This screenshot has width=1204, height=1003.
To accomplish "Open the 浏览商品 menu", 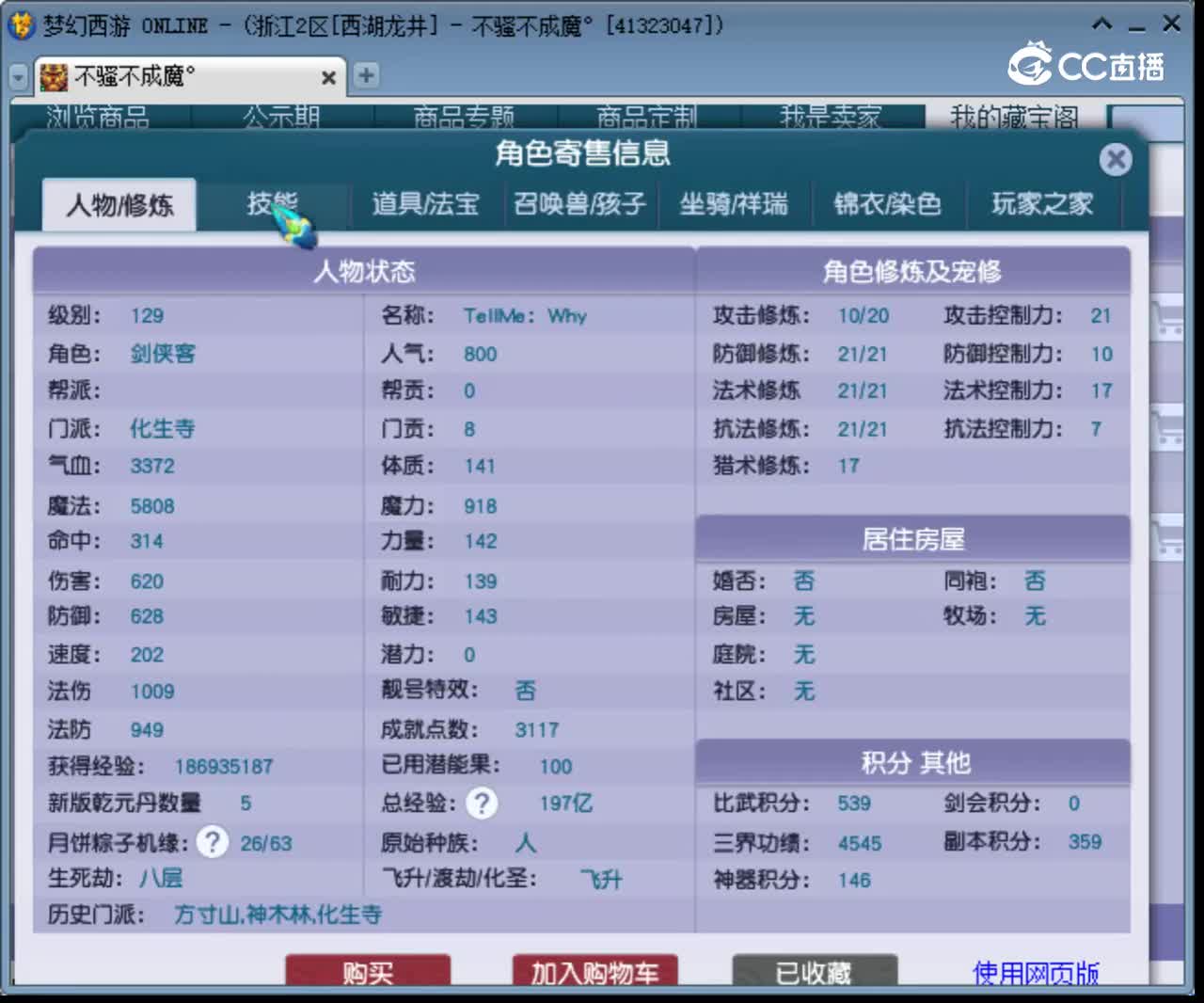I will click(98, 117).
